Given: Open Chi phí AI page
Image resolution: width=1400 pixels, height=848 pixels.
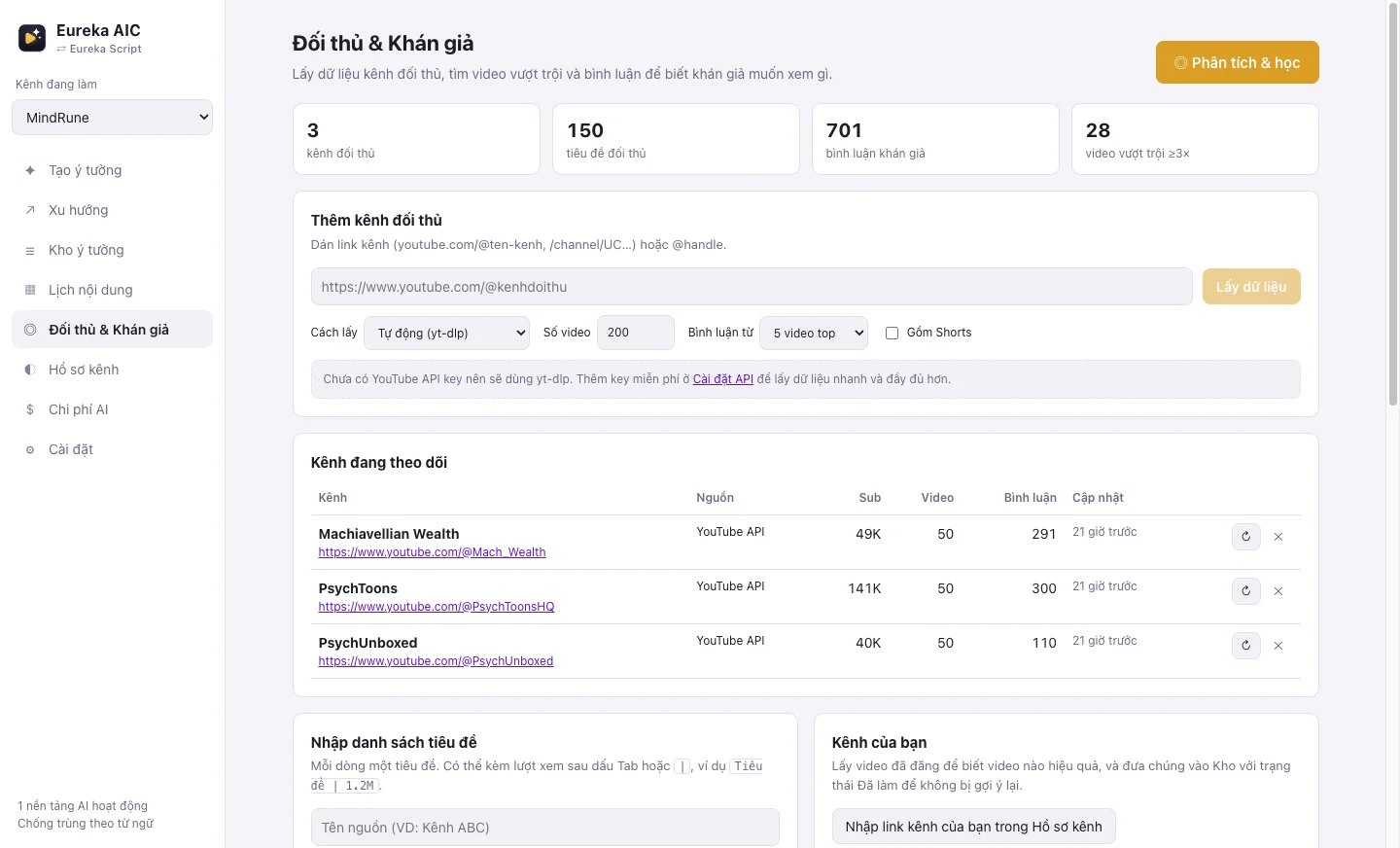Looking at the screenshot, I should pyautogui.click(x=112, y=409).
